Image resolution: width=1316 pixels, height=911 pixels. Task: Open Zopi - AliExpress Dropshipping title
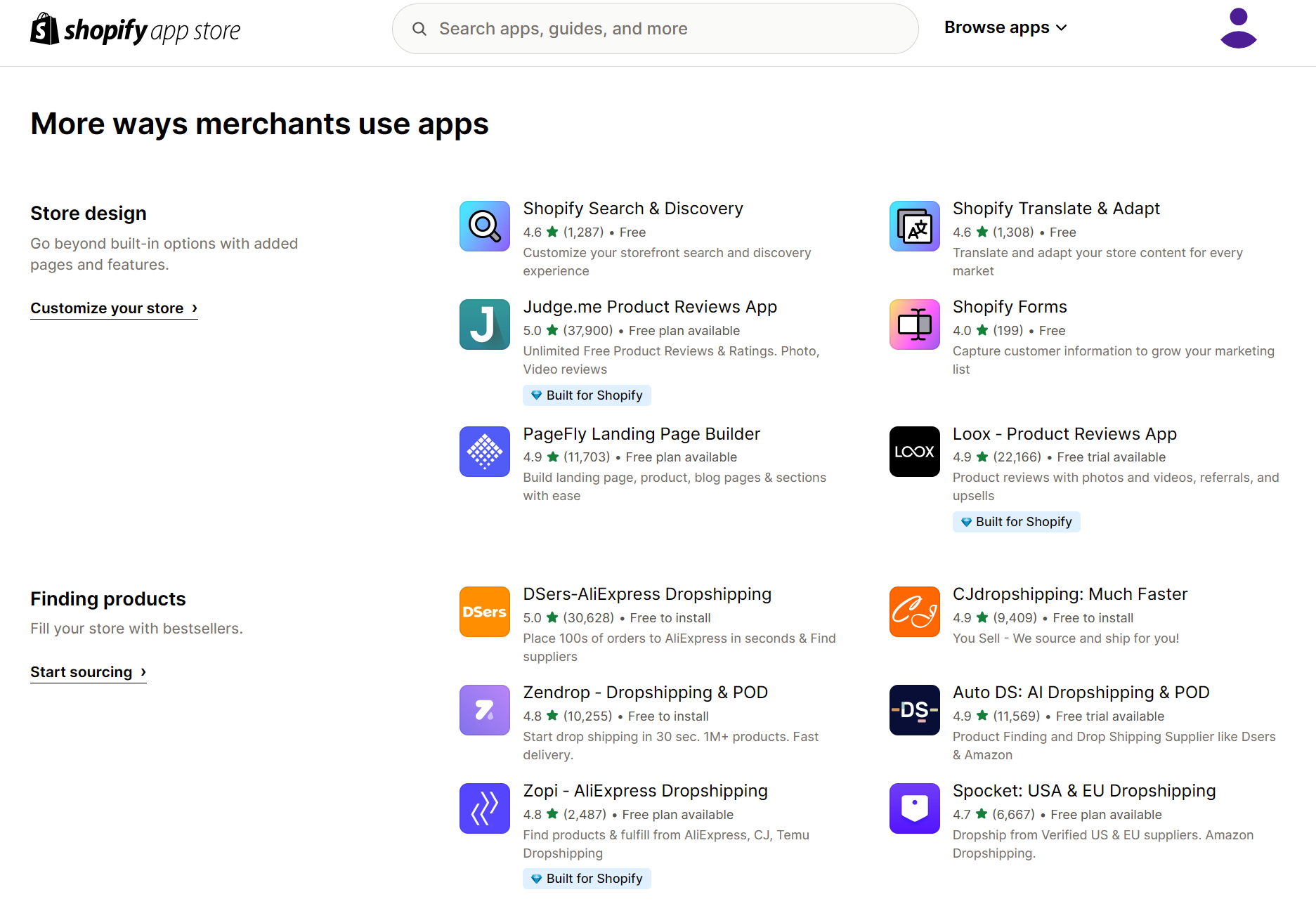point(645,791)
